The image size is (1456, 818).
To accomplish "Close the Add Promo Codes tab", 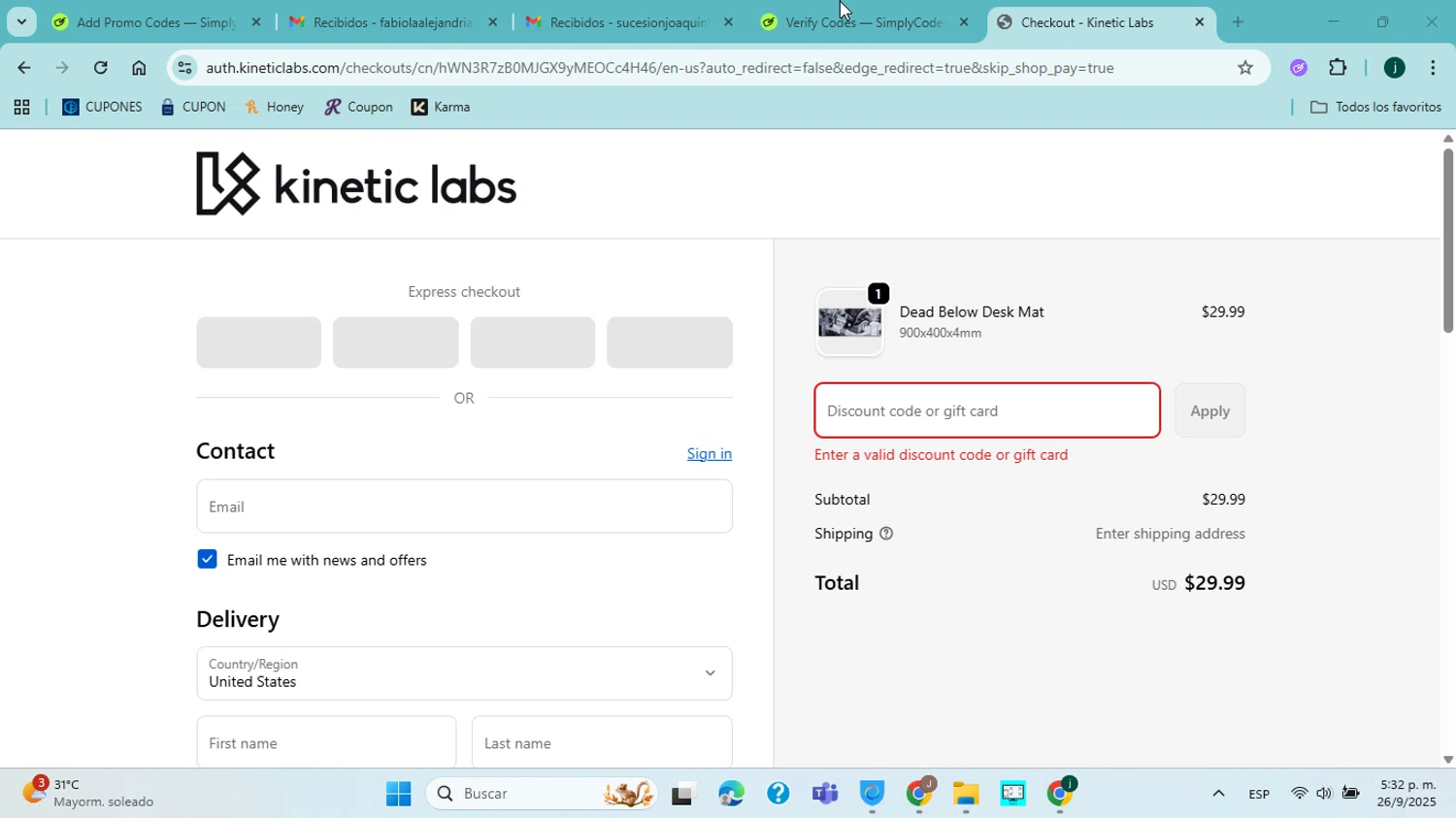I will [x=256, y=22].
